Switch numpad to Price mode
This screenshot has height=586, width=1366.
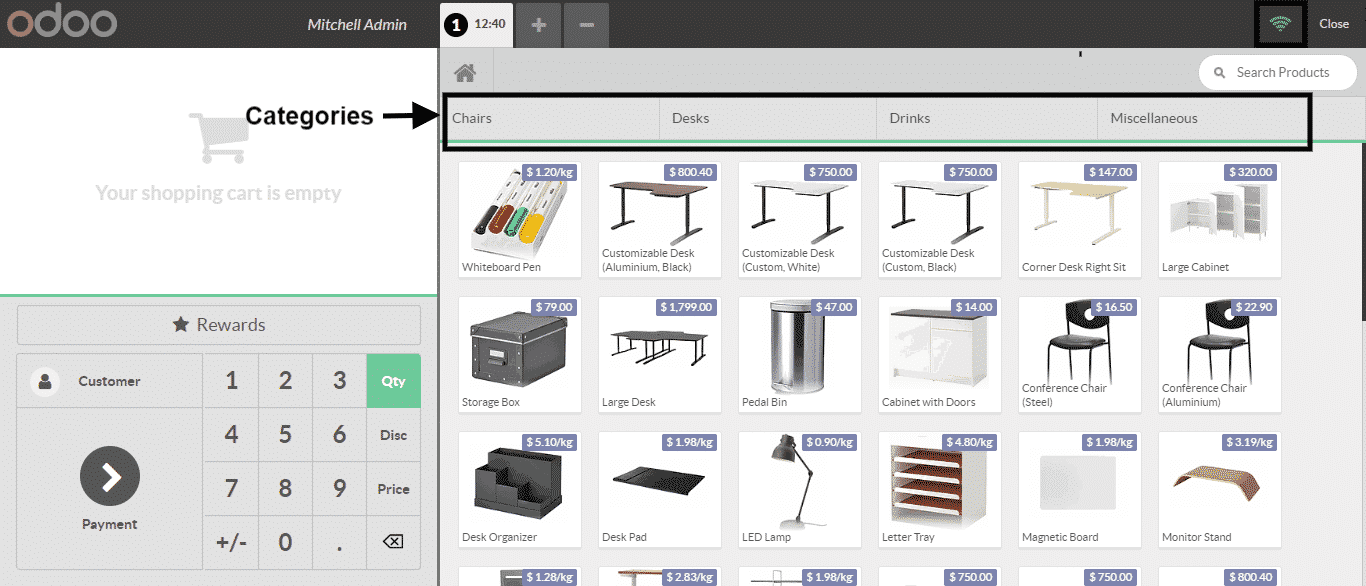393,489
